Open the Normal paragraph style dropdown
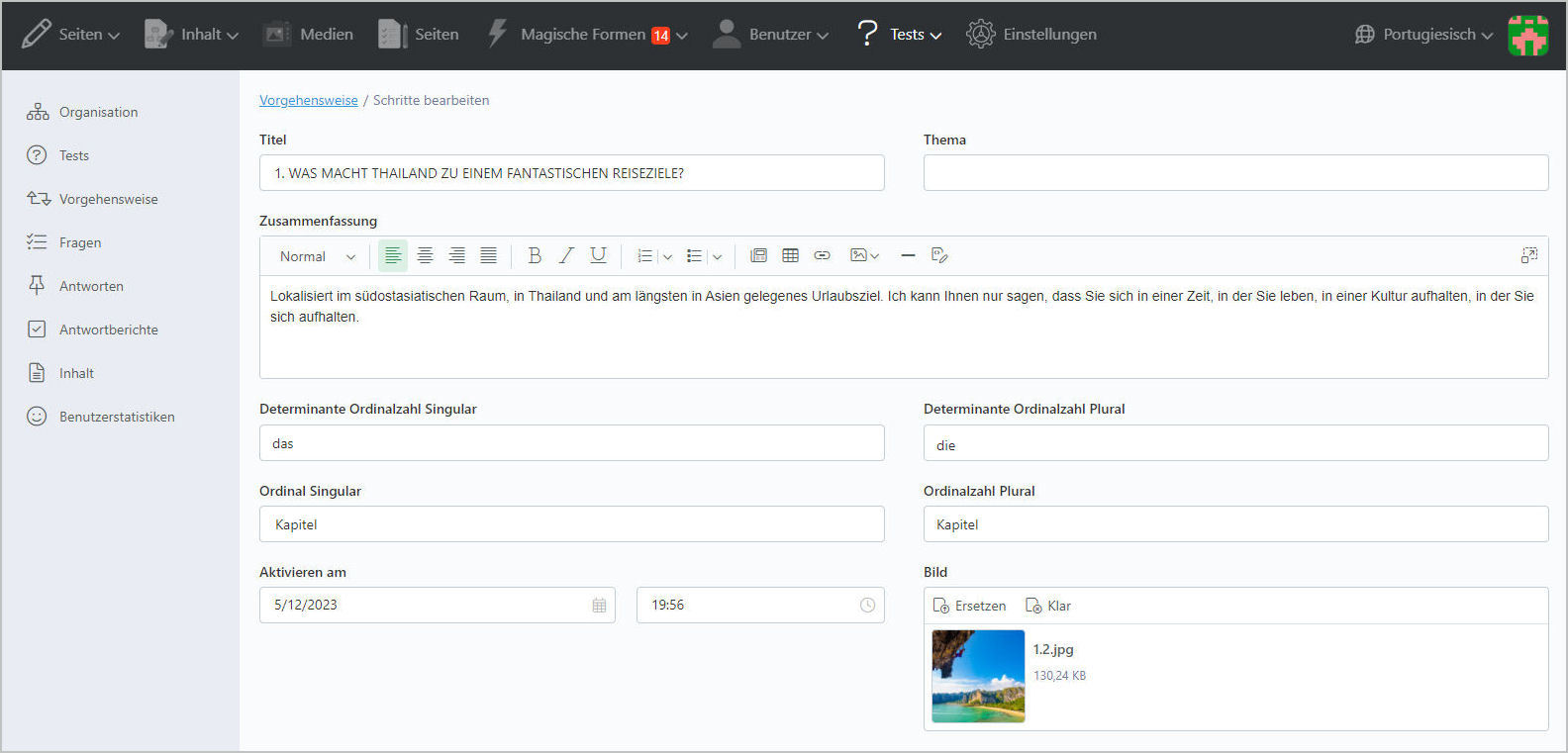Viewport: 1568px width, 753px height. [x=317, y=256]
